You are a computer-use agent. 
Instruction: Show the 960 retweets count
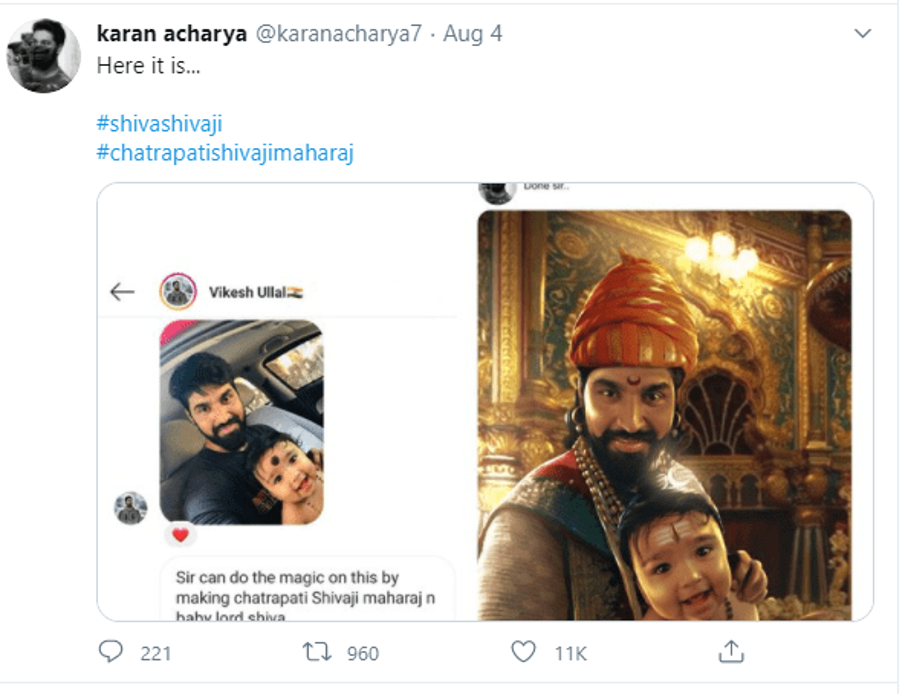click(362, 653)
